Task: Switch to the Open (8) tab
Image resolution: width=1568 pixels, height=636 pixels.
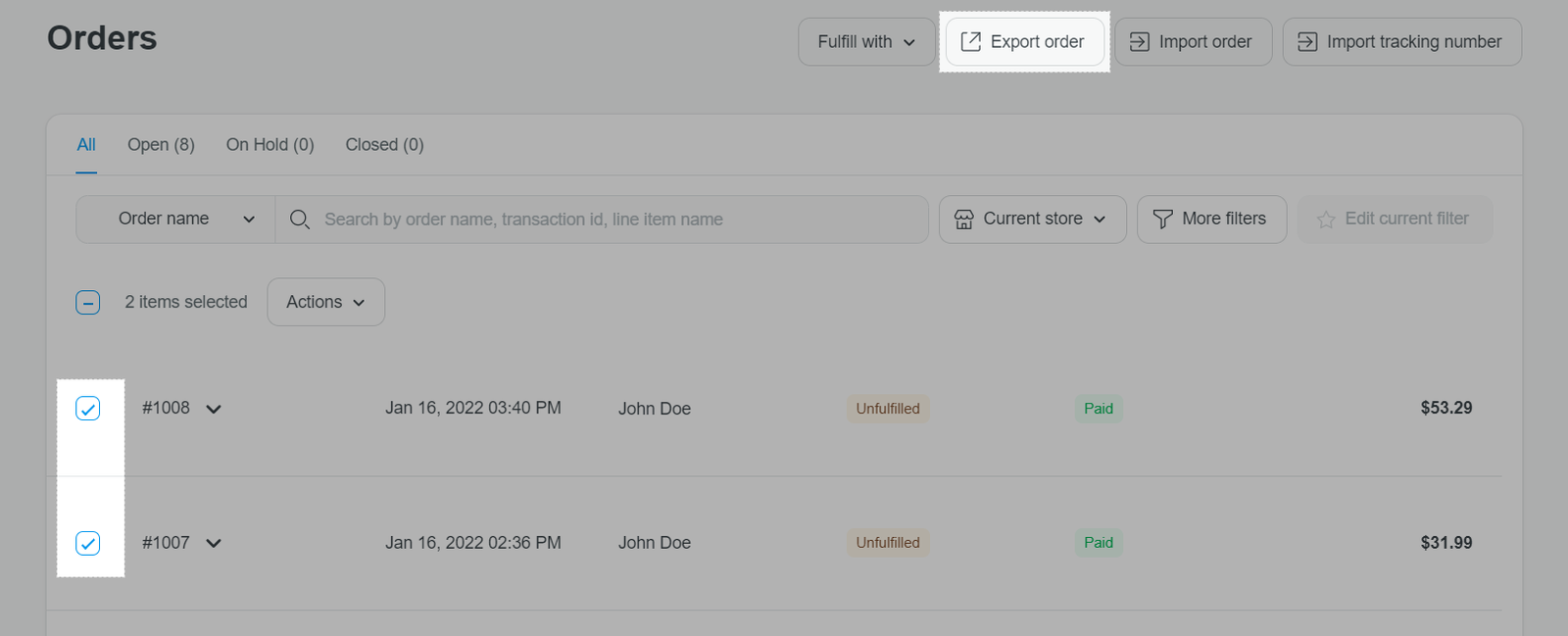Action: (161, 145)
